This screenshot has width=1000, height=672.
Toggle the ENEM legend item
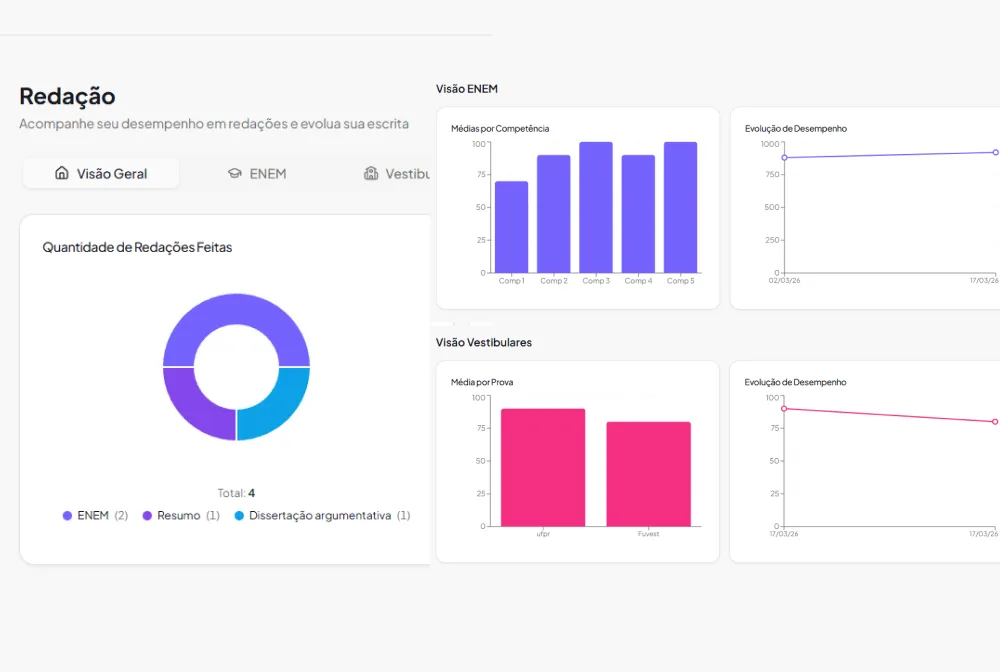click(95, 515)
